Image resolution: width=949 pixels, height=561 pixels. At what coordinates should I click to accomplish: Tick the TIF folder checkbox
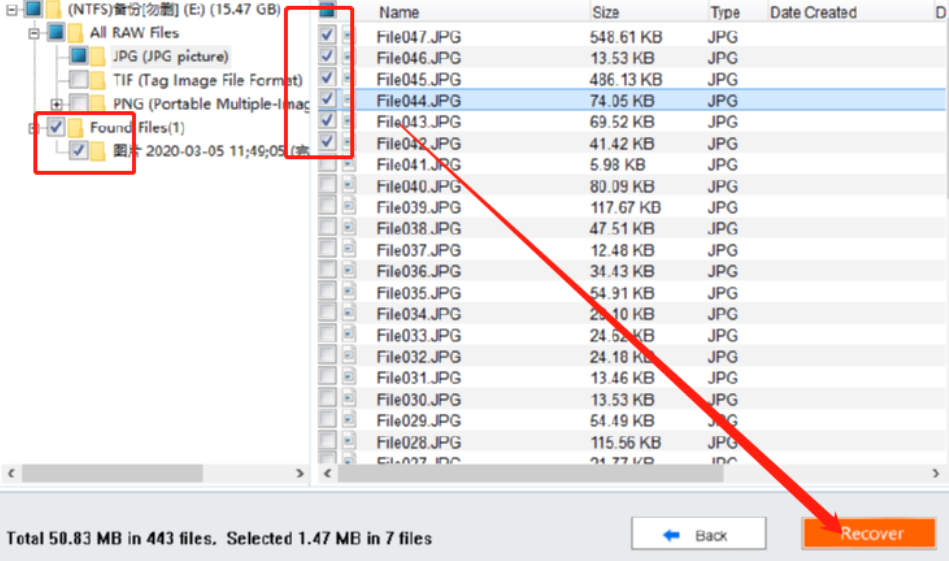78,80
